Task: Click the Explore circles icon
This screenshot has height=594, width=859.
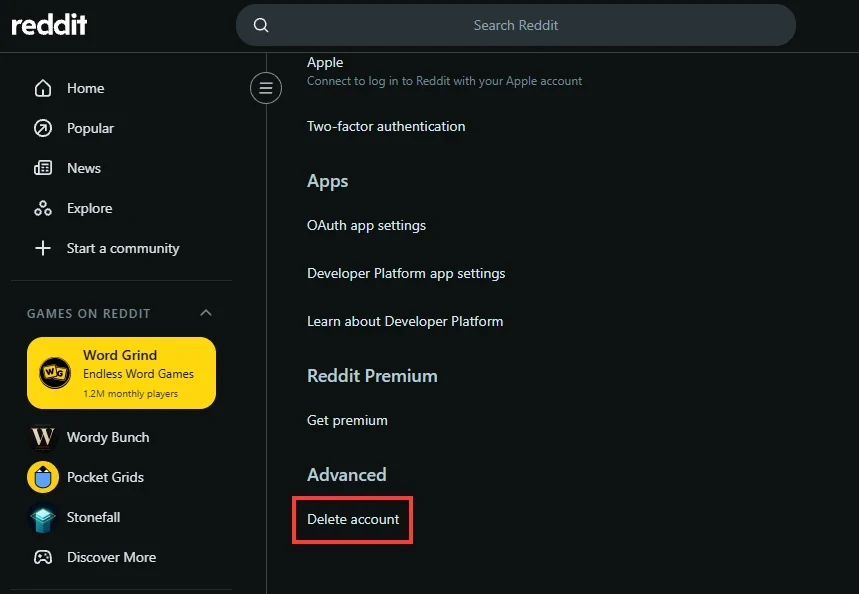Action: (43, 208)
